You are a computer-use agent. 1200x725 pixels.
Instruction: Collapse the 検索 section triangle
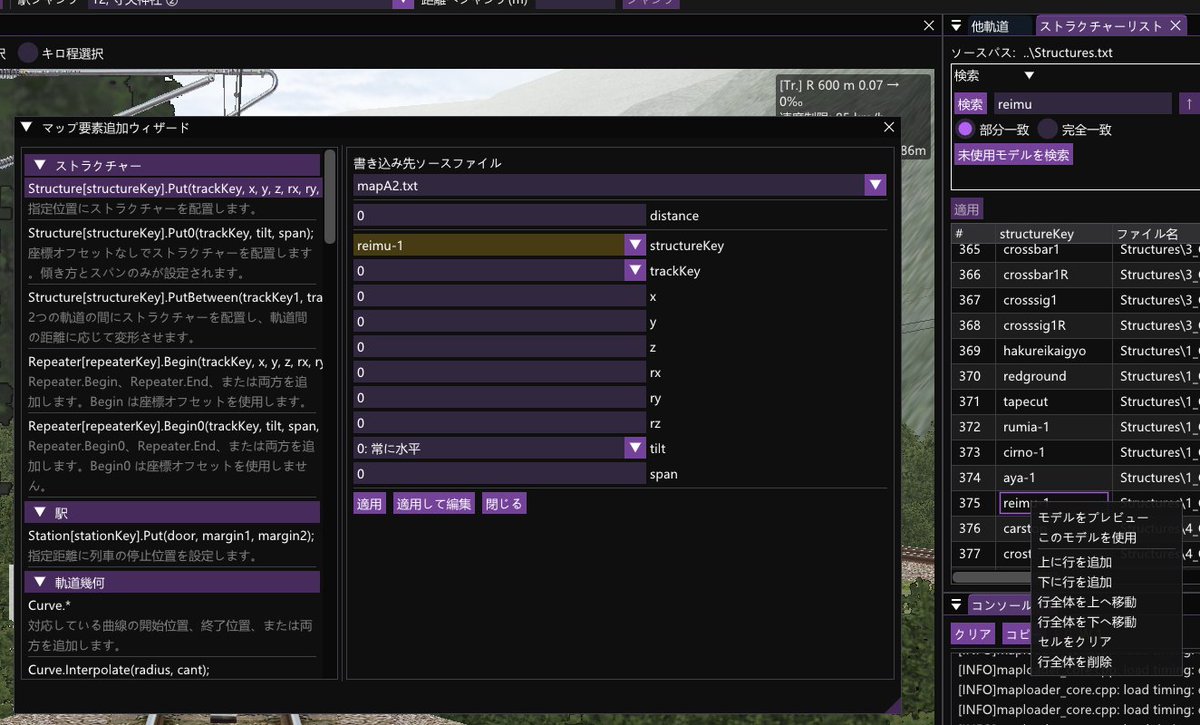point(1028,75)
